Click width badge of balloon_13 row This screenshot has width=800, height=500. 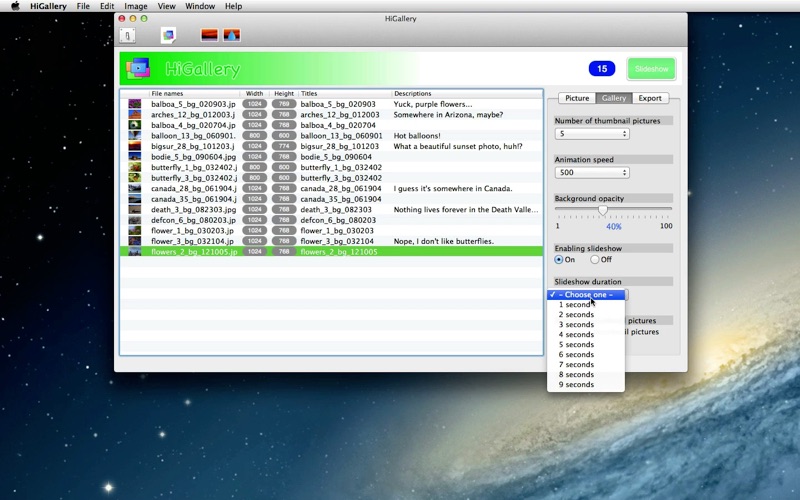pyautogui.click(x=255, y=136)
